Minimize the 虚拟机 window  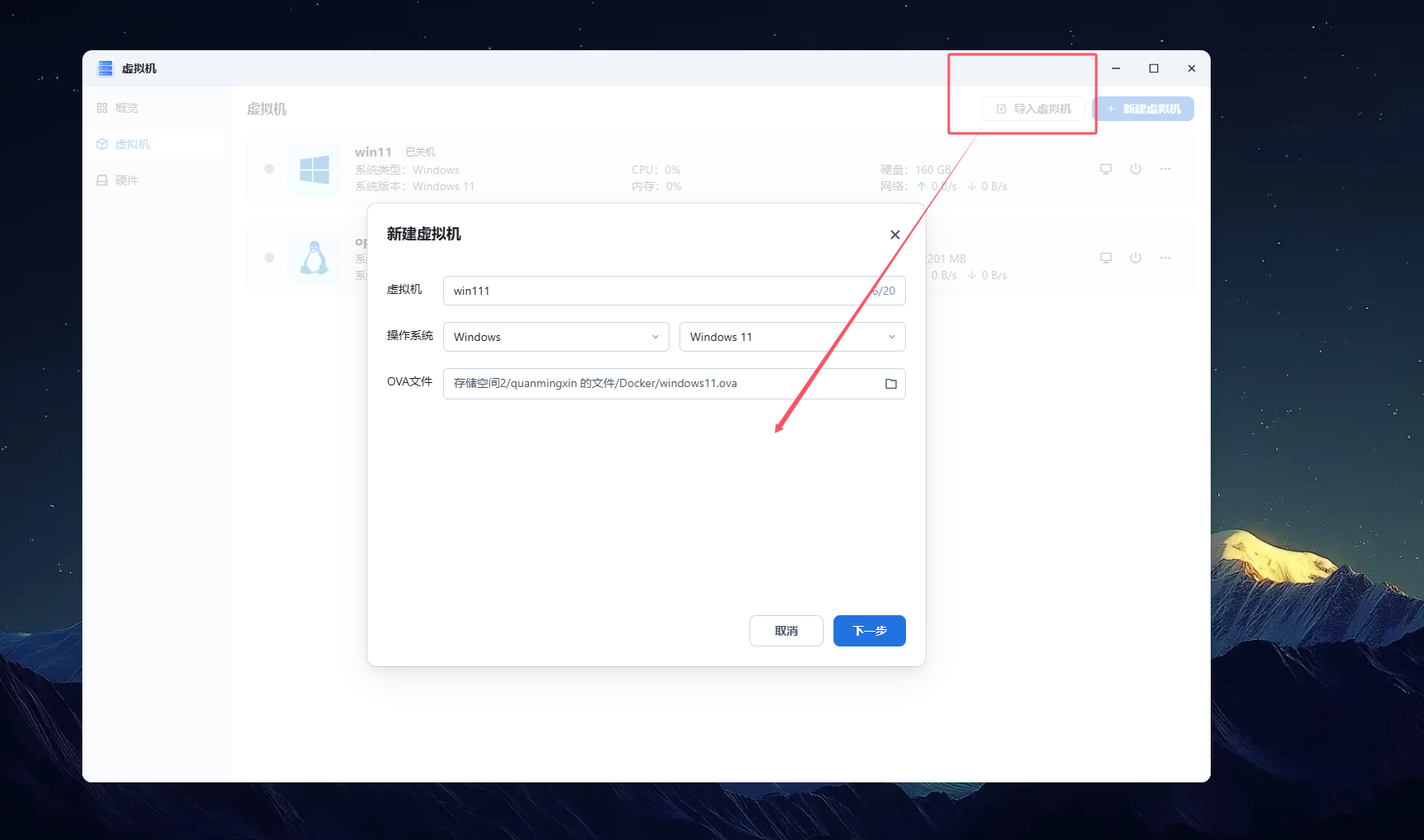pyautogui.click(x=1116, y=68)
